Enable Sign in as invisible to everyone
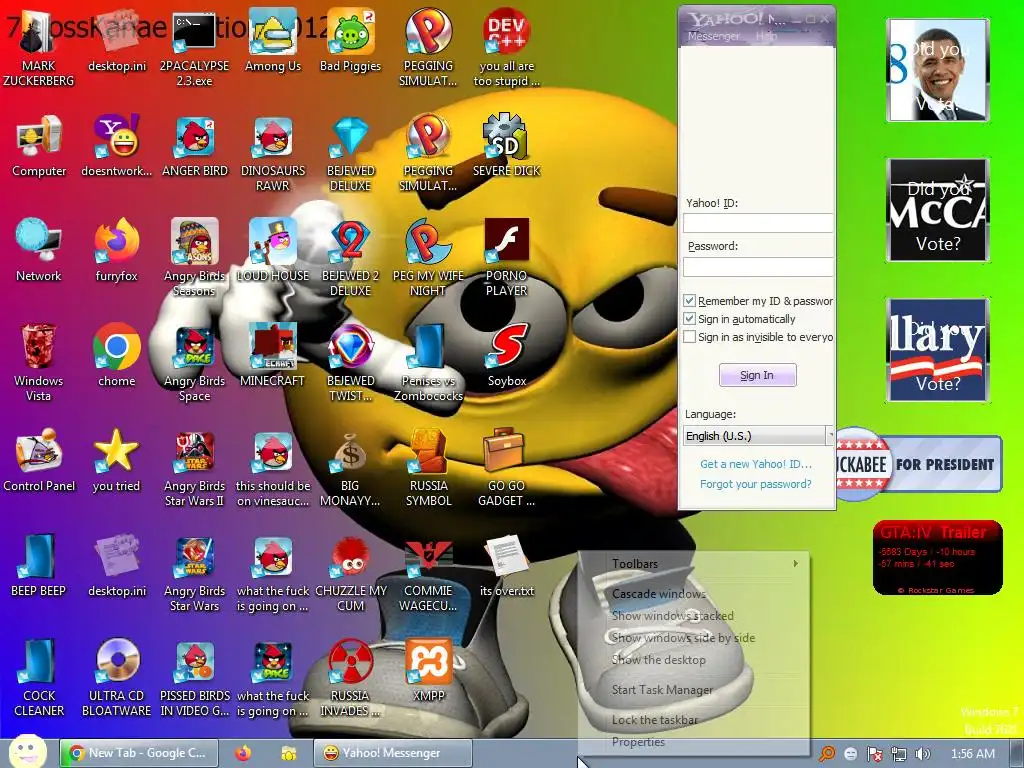The image size is (1024, 768). [x=689, y=337]
